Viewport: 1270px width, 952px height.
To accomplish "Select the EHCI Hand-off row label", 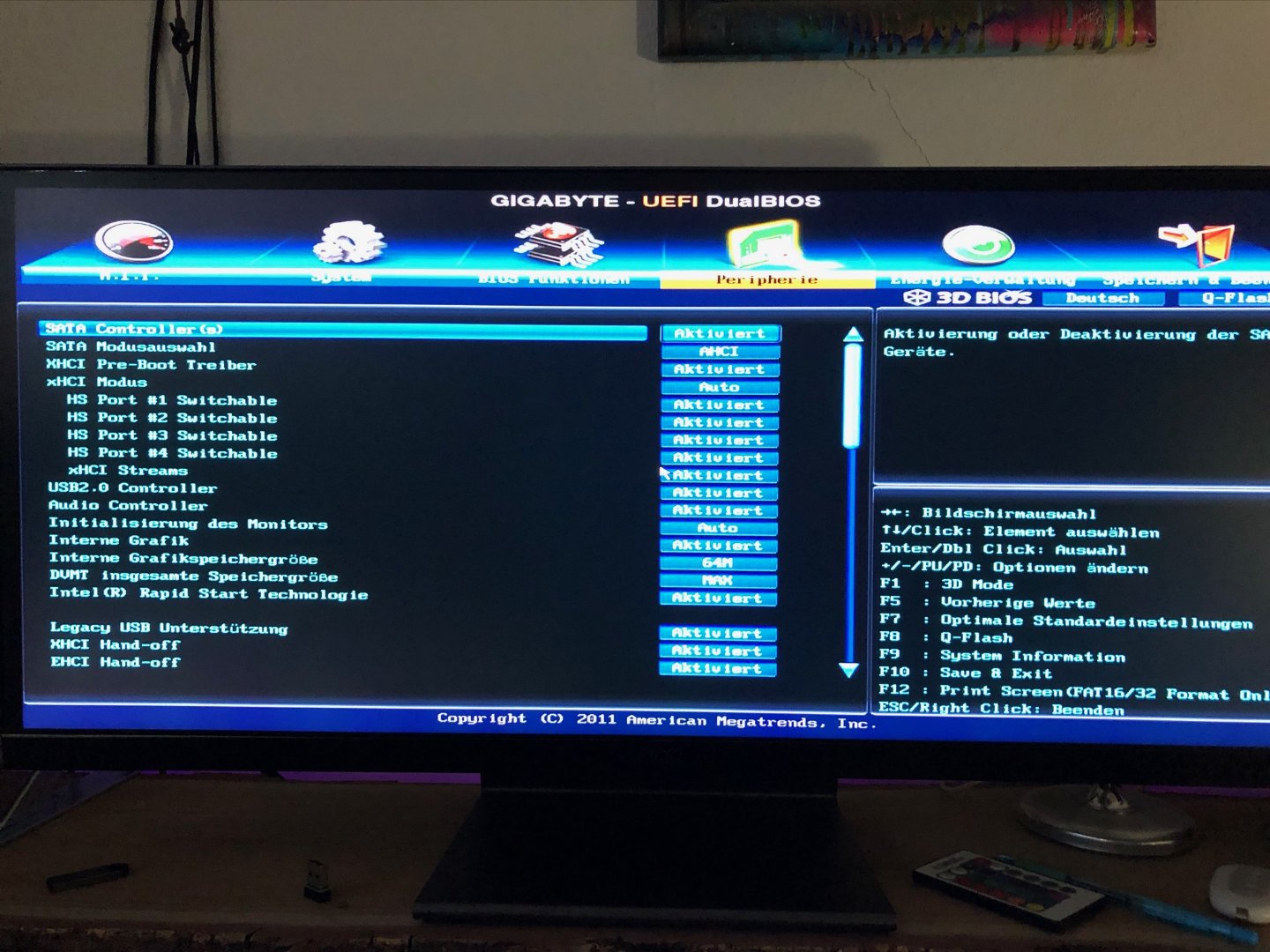I will 116,662.
